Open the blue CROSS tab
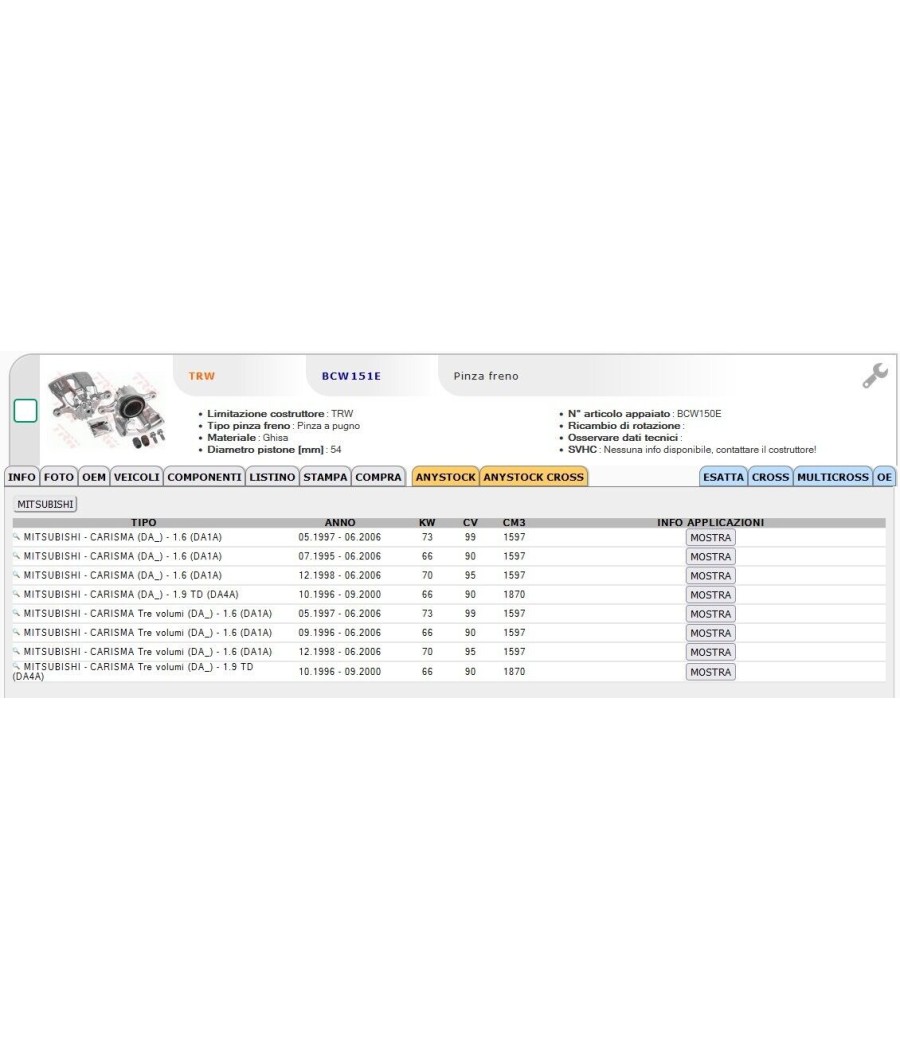 770,477
